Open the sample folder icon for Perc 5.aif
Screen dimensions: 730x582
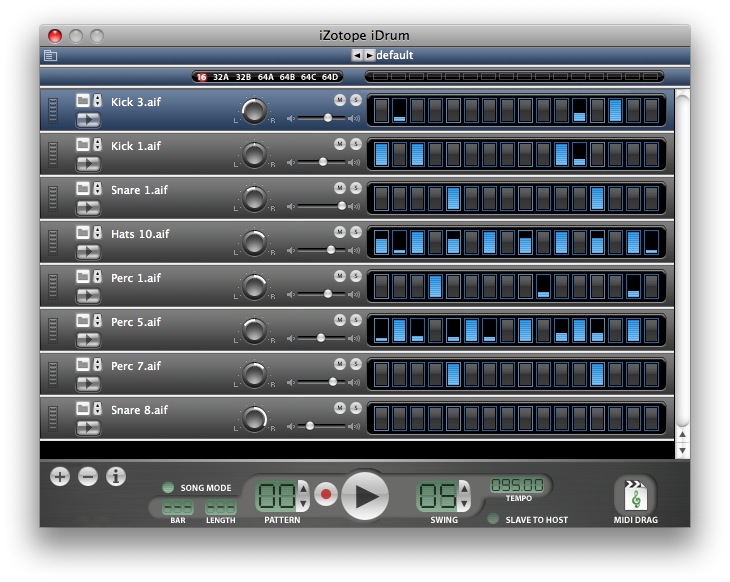(x=83, y=320)
